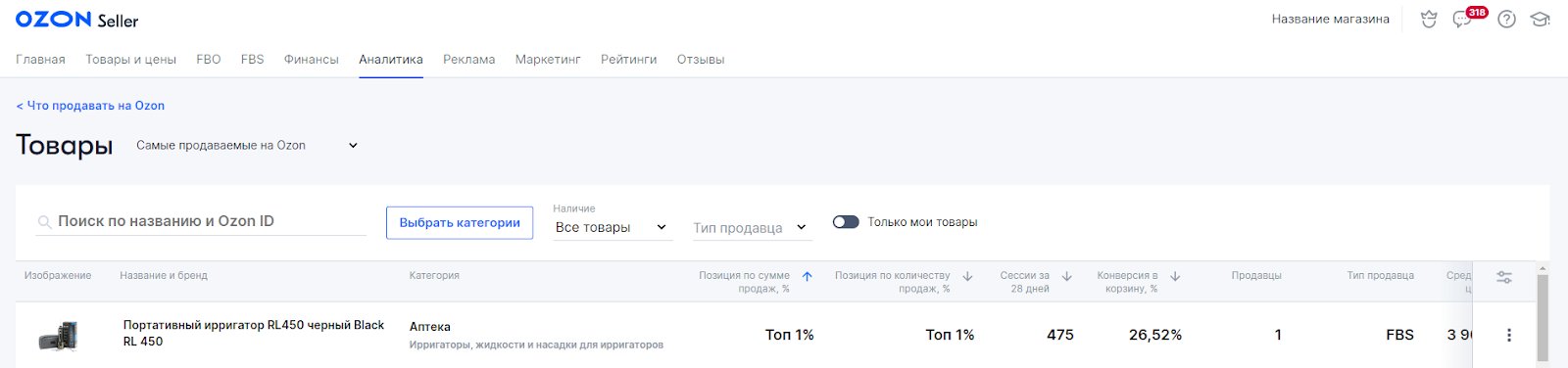Image resolution: width=1568 pixels, height=368 pixels.
Task: Click category text 'Аптека'
Action: coord(429,327)
